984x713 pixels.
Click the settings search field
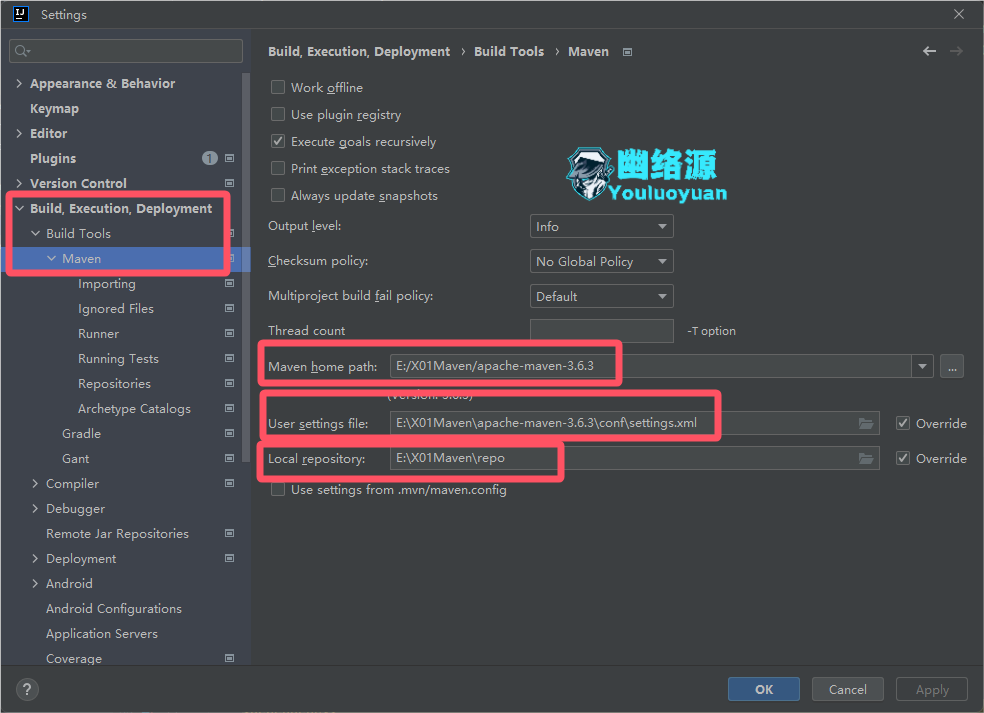126,51
